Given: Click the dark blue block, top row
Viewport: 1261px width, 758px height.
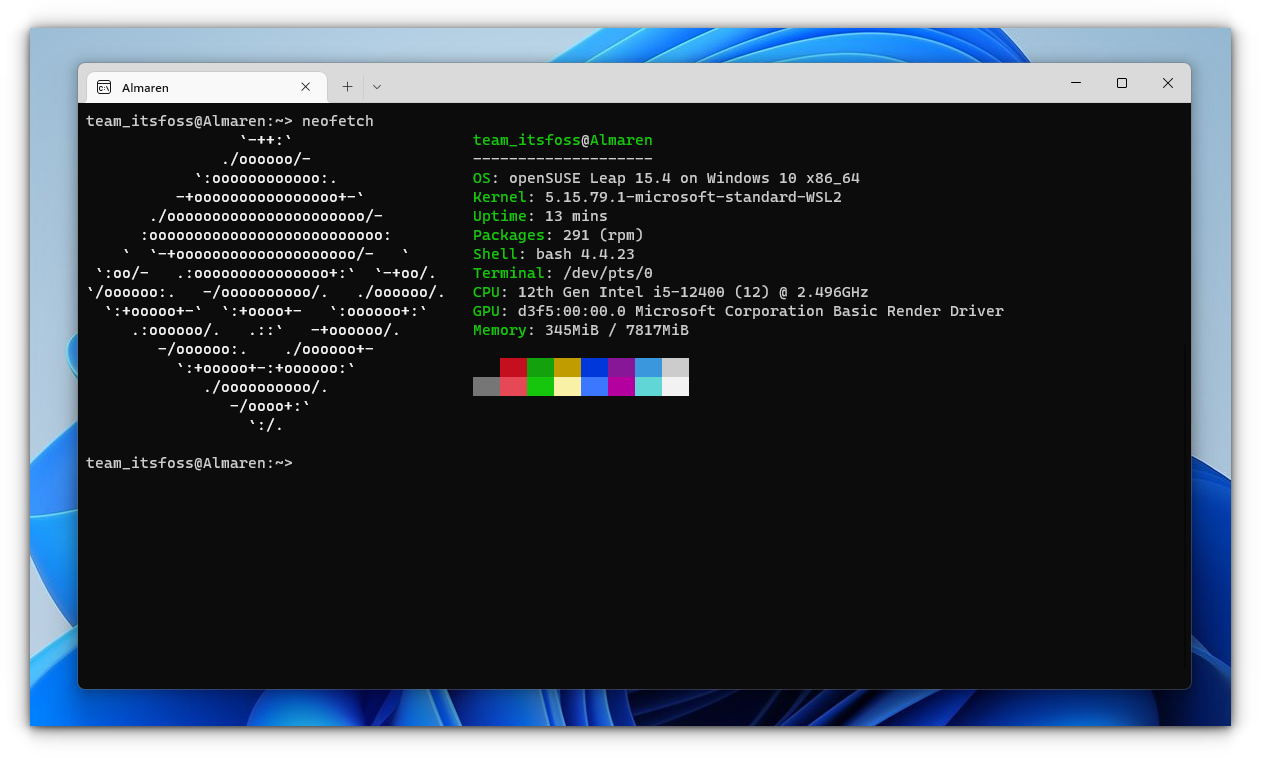Looking at the screenshot, I should pyautogui.click(x=594, y=367).
